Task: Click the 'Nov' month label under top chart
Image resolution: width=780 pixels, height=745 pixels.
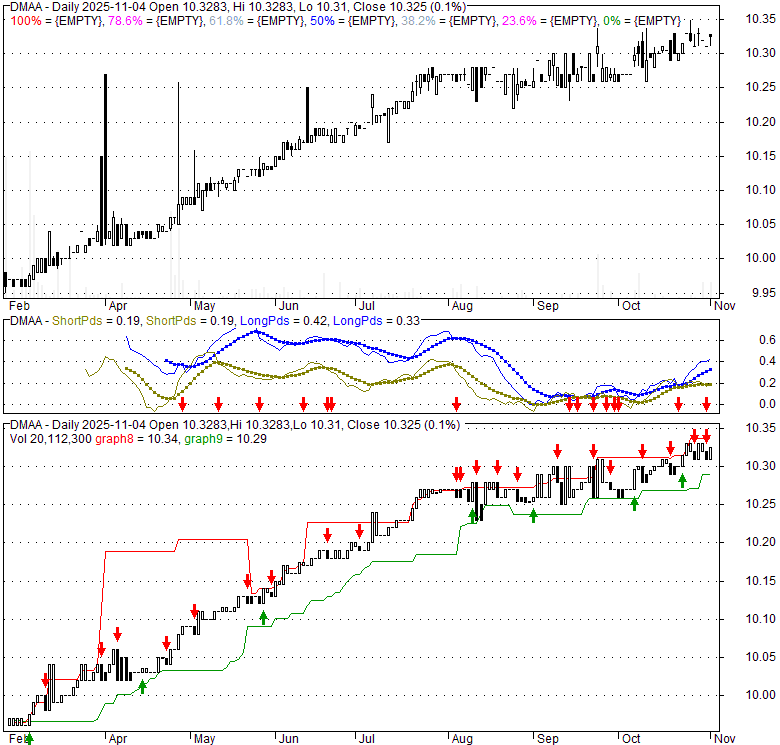Action: (x=724, y=305)
